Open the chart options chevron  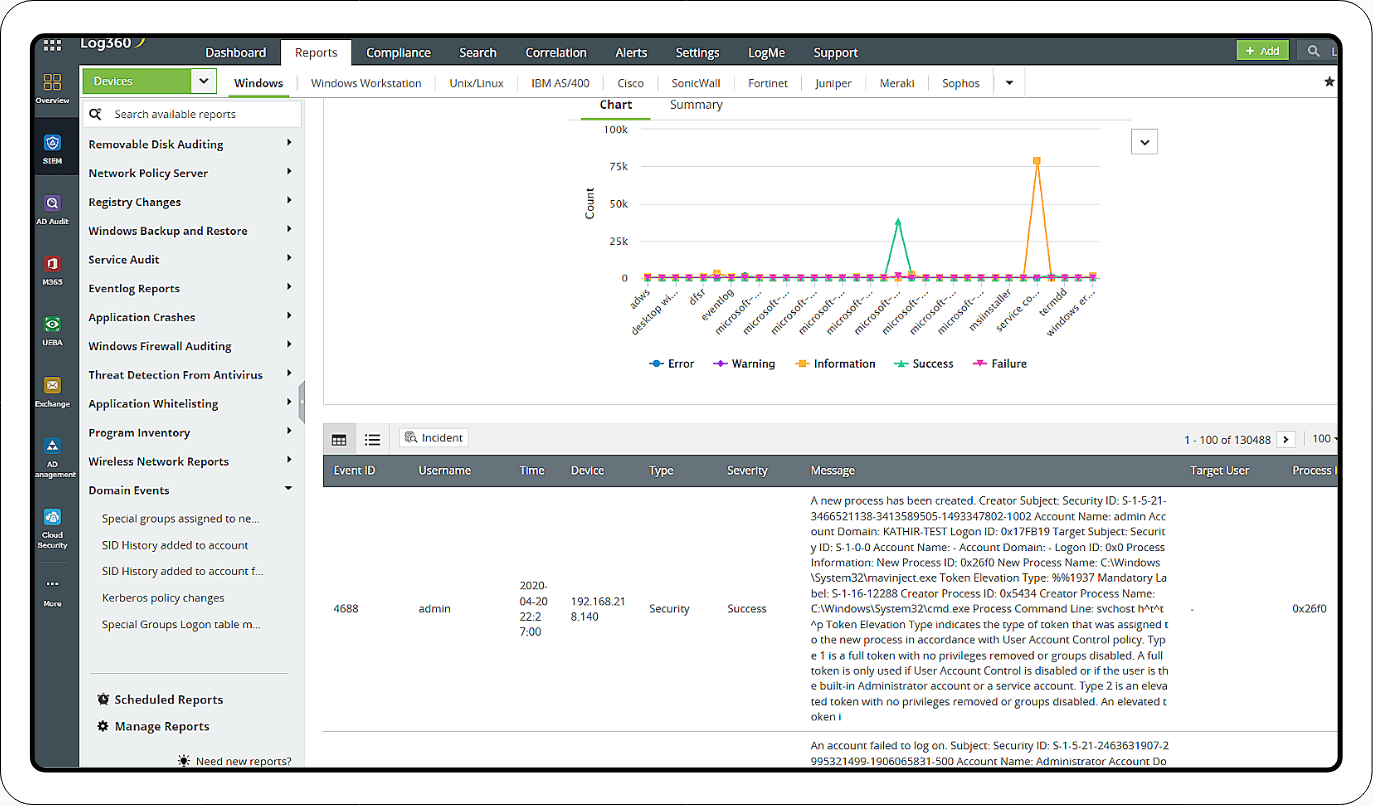point(1143,141)
